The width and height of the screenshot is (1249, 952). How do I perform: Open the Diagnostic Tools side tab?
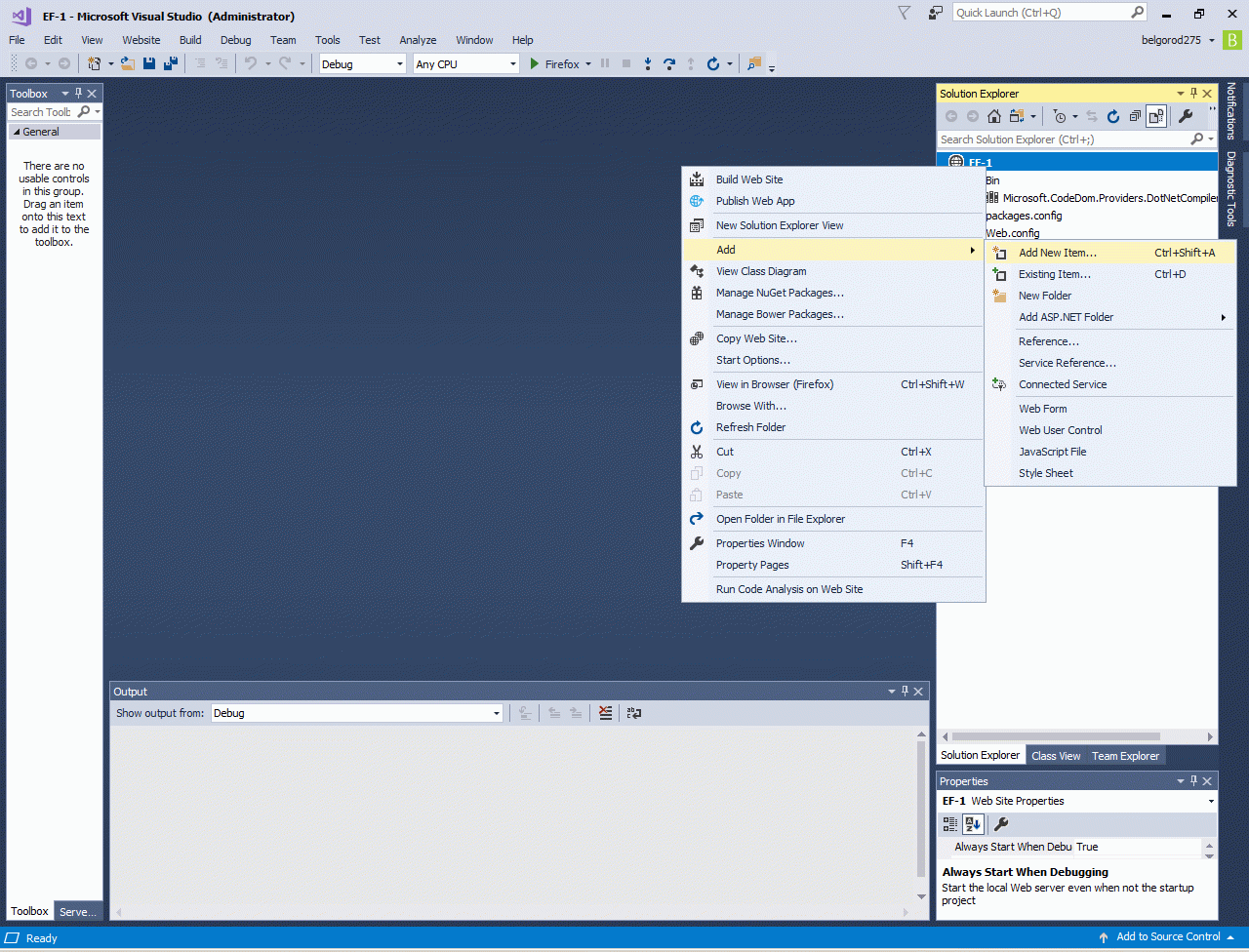1231,188
